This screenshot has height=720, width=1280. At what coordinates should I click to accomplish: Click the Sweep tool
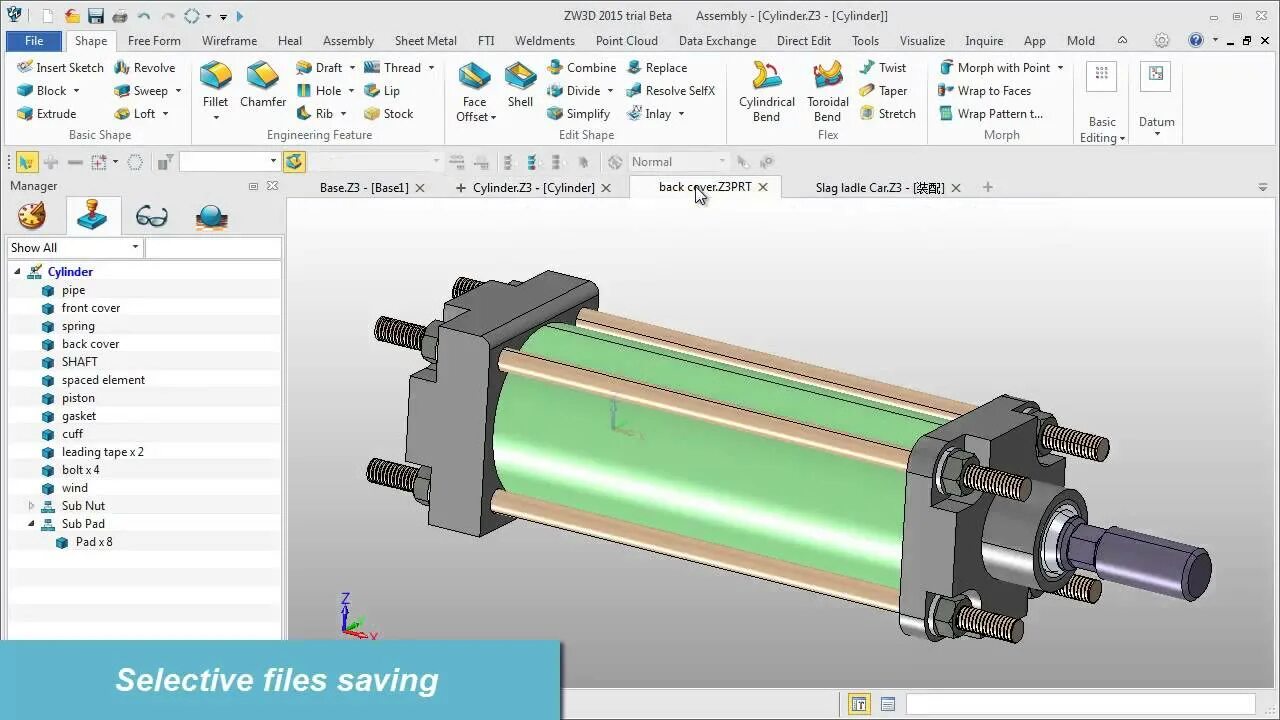[140, 91]
